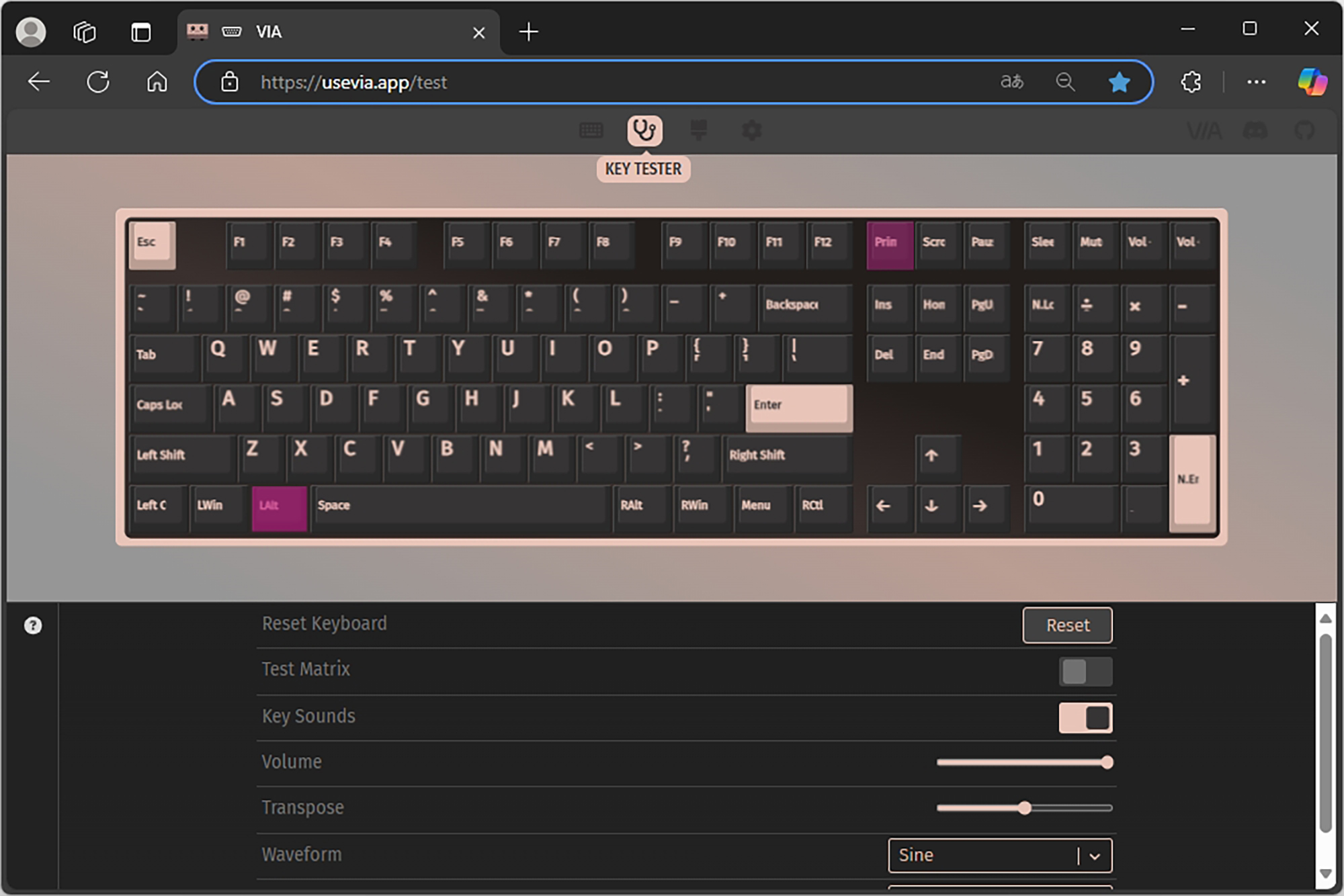Adjust the Transpose slider handle

[1024, 808]
